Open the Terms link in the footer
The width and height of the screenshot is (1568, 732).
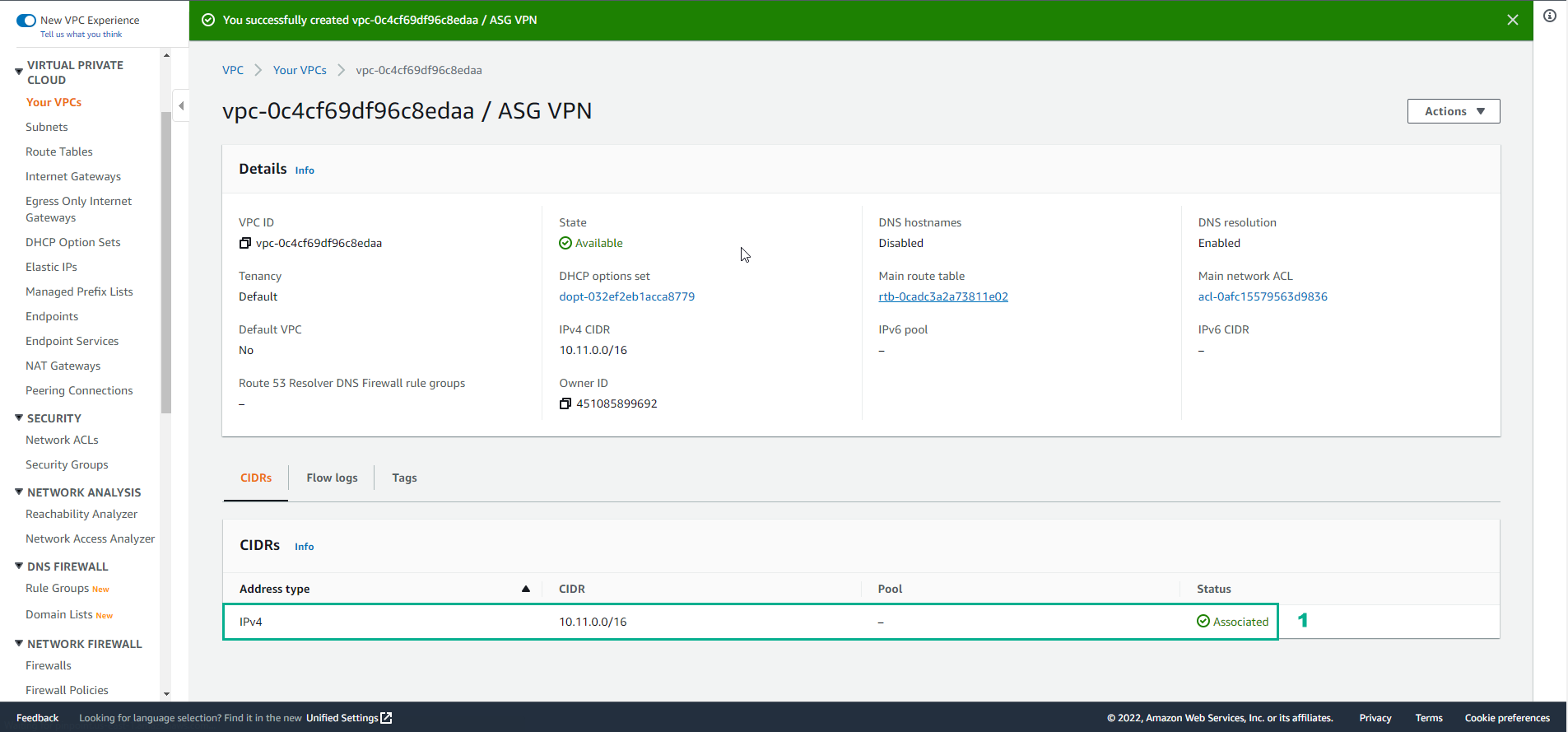(x=1429, y=718)
